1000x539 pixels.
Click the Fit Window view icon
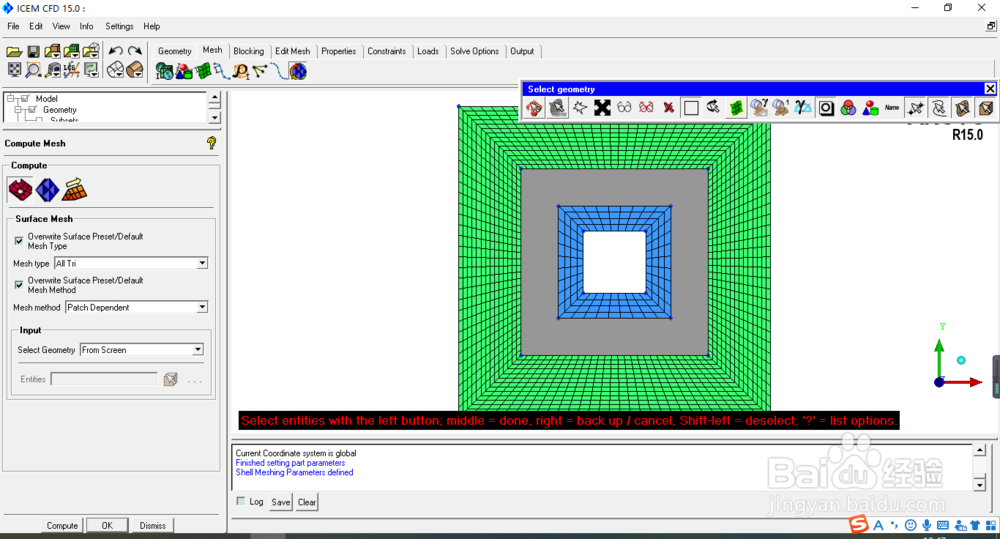(x=14, y=70)
